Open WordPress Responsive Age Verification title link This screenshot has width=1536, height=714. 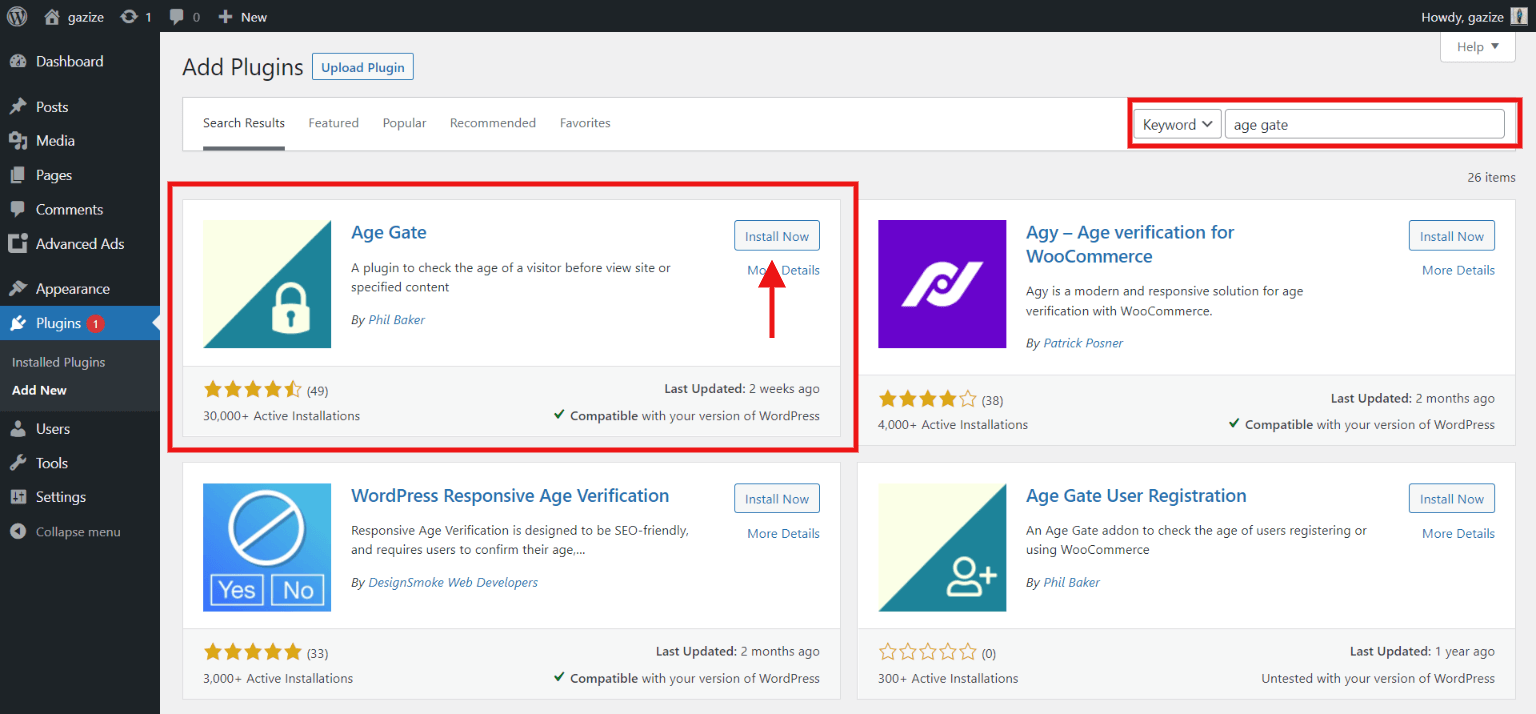point(510,495)
